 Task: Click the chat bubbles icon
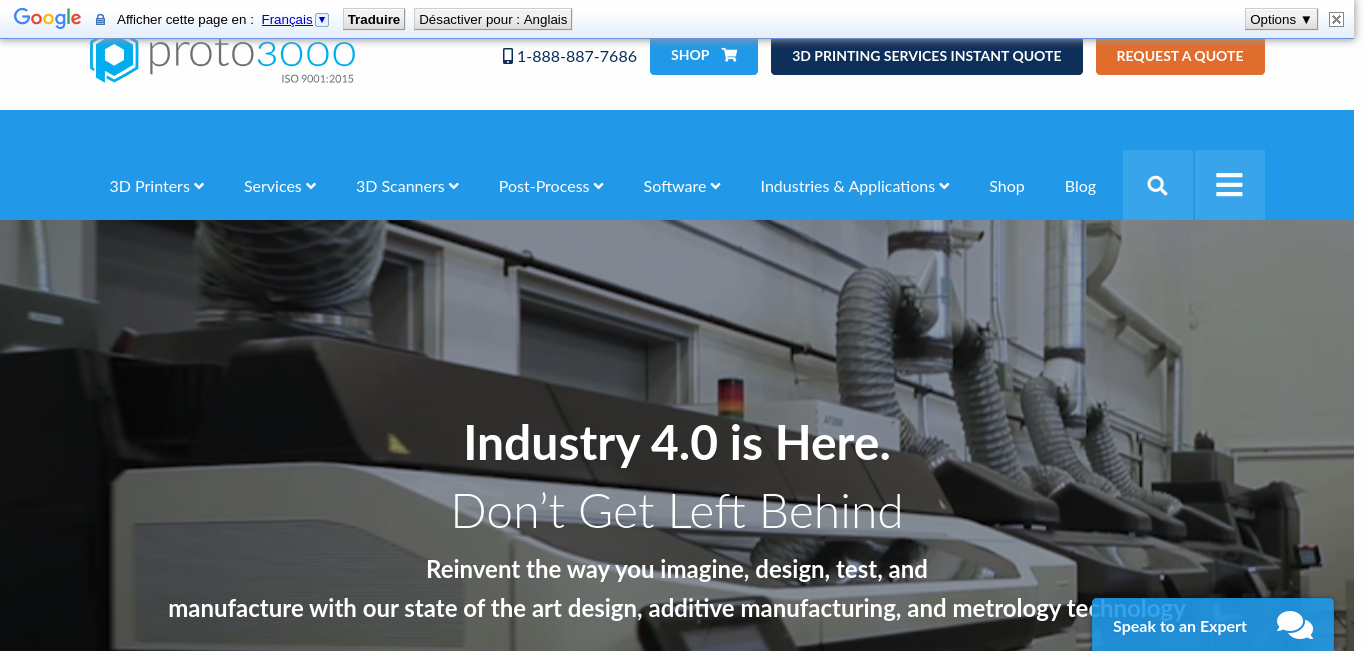(1295, 626)
